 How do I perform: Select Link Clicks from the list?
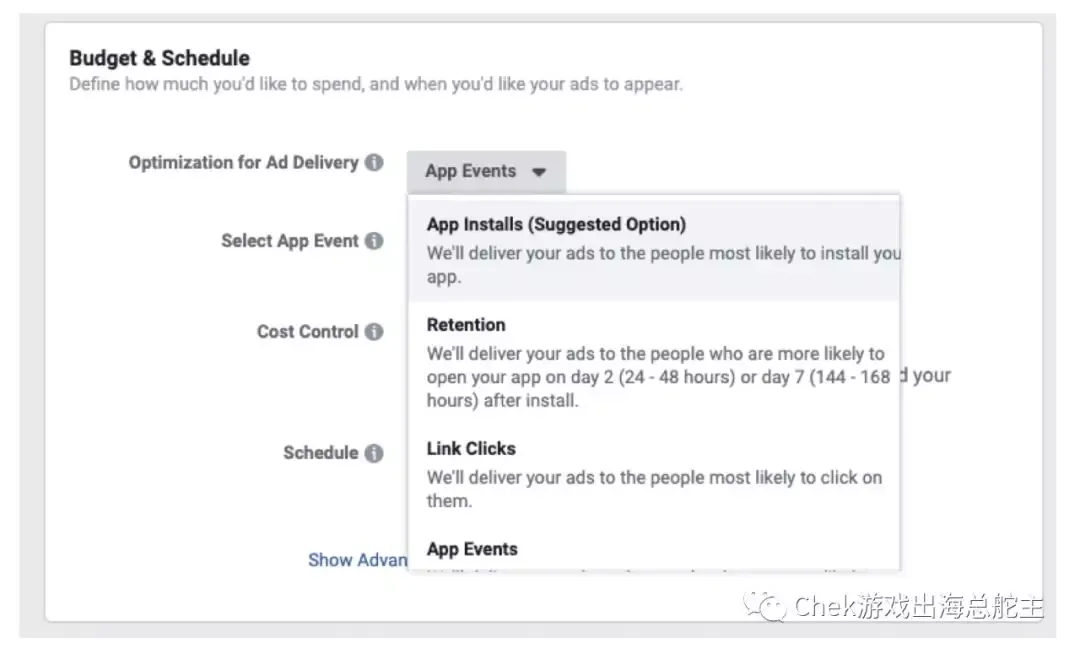(654, 474)
